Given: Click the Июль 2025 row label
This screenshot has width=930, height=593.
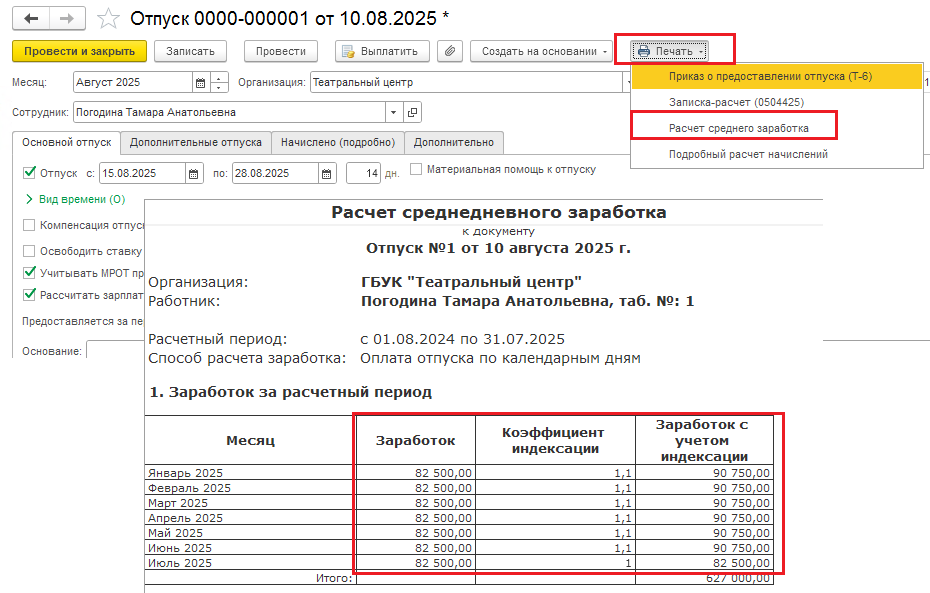Looking at the screenshot, I should click(x=180, y=563).
